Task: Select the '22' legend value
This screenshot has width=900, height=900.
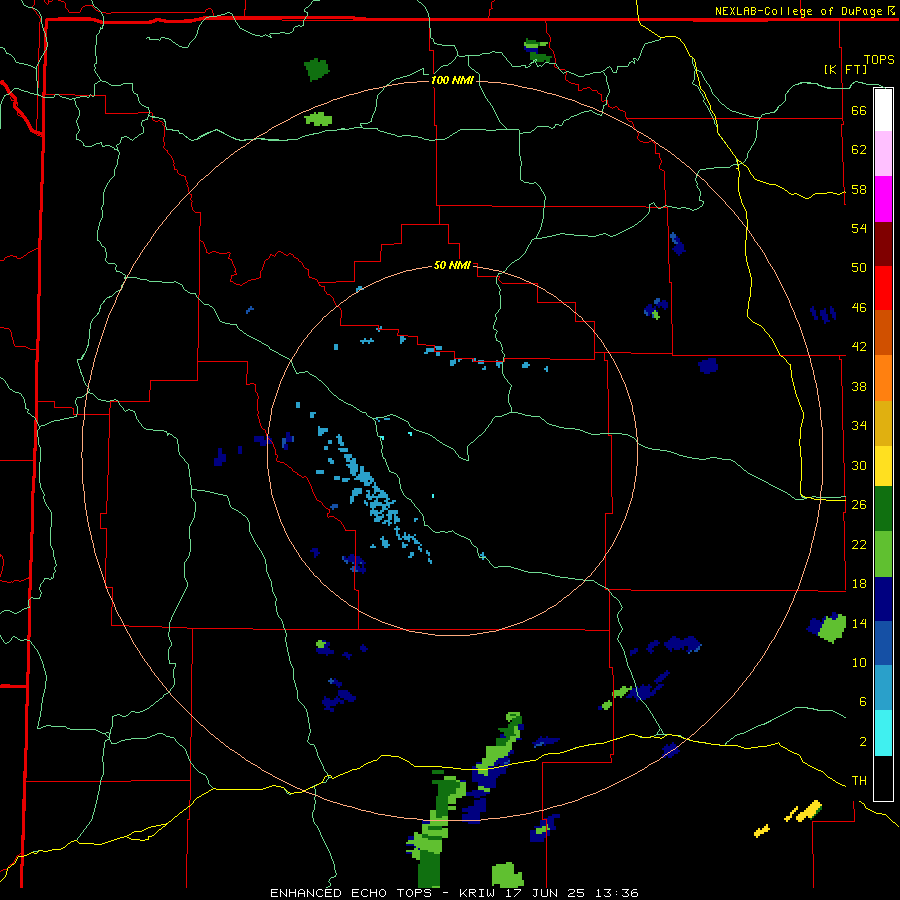Action: [x=859, y=544]
